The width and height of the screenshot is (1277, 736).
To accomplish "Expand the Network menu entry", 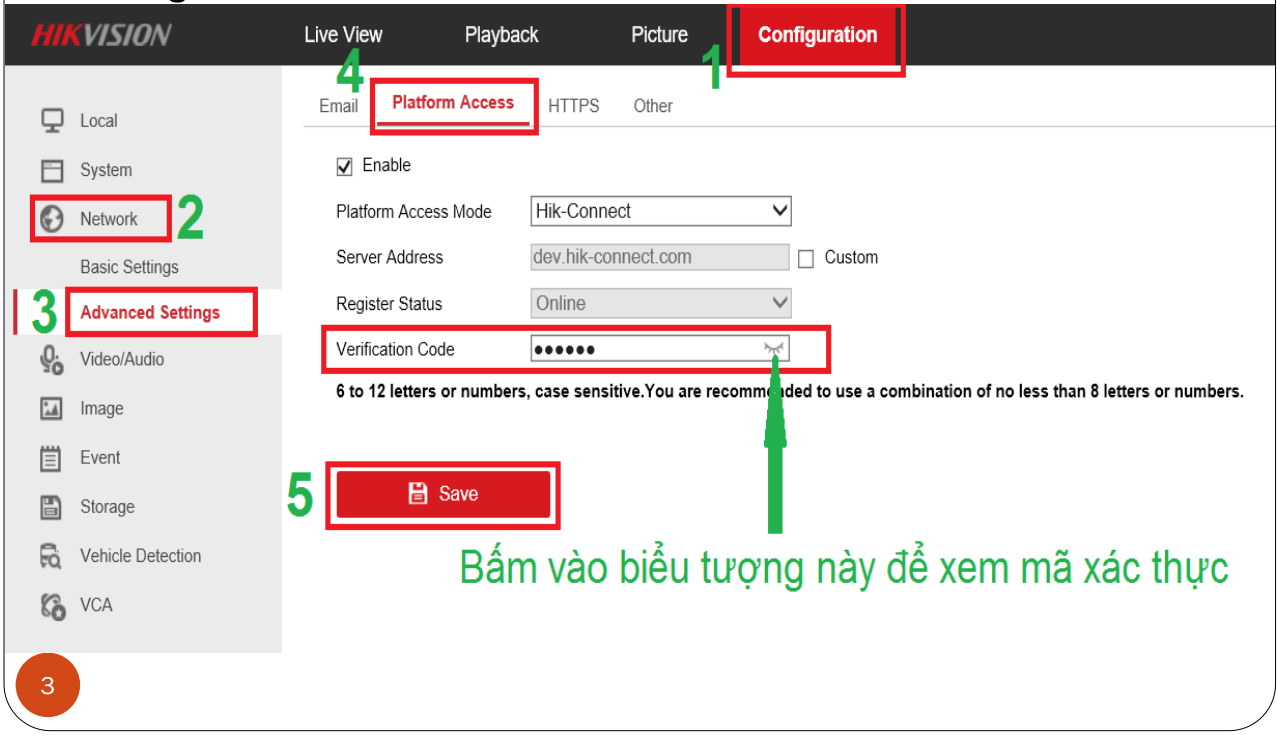I will coord(109,219).
